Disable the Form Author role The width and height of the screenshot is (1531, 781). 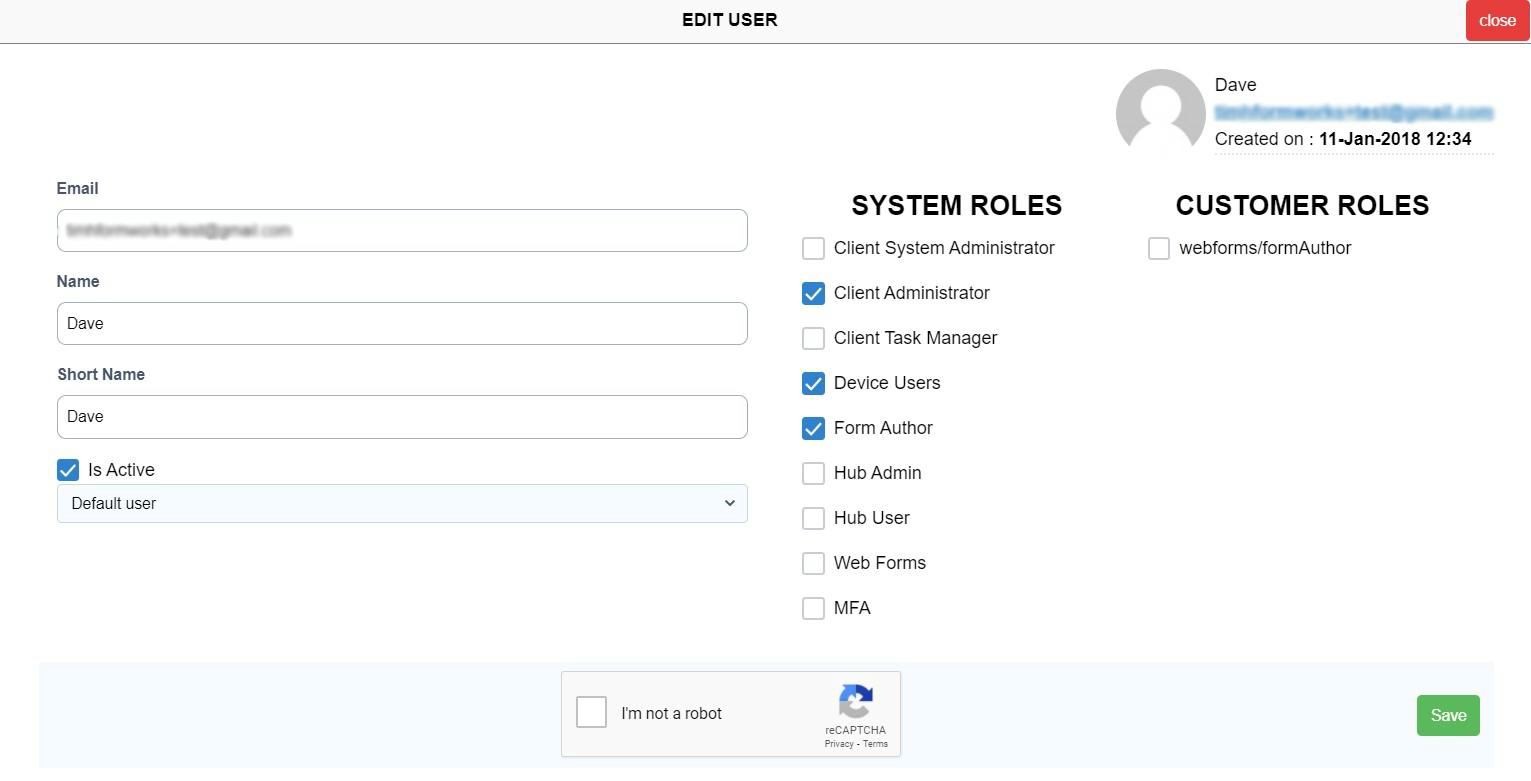tap(814, 428)
